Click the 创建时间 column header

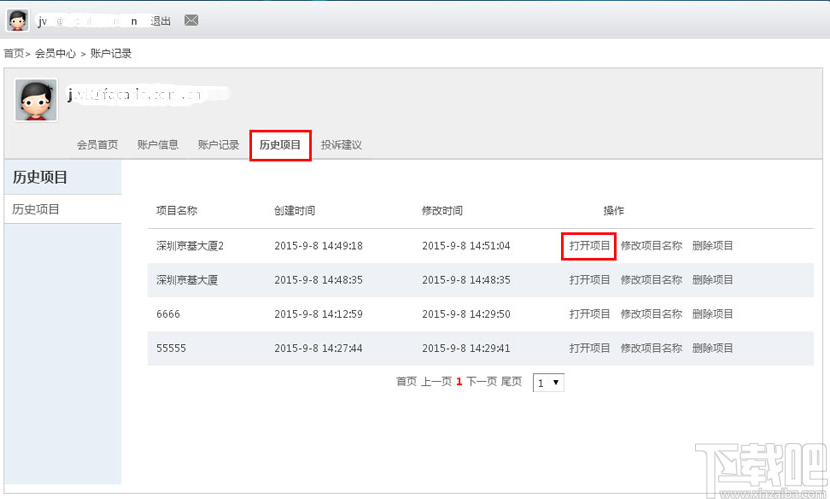pyautogui.click(x=294, y=211)
